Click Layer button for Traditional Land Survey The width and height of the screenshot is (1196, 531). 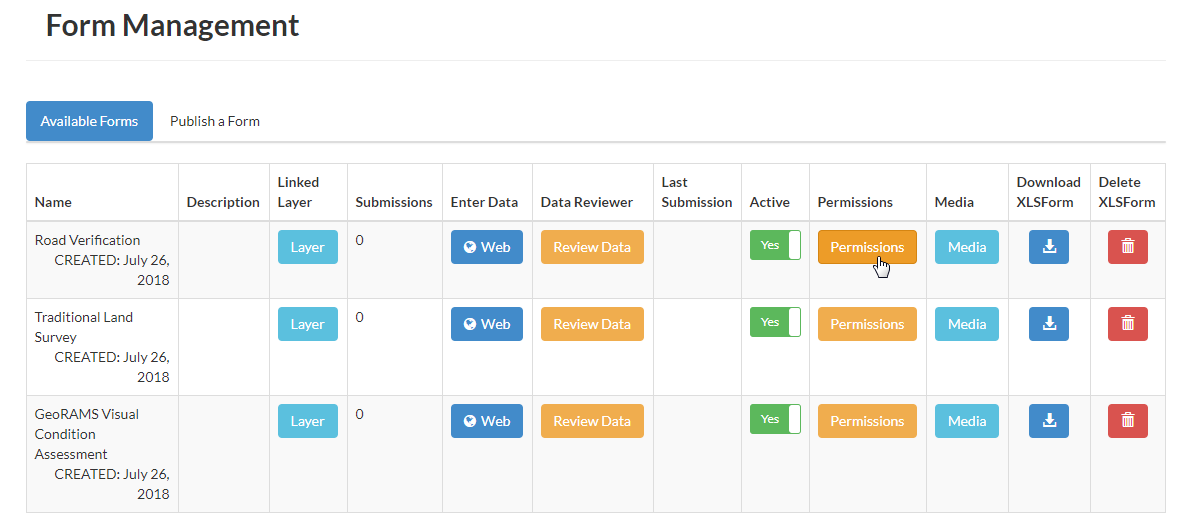(307, 324)
